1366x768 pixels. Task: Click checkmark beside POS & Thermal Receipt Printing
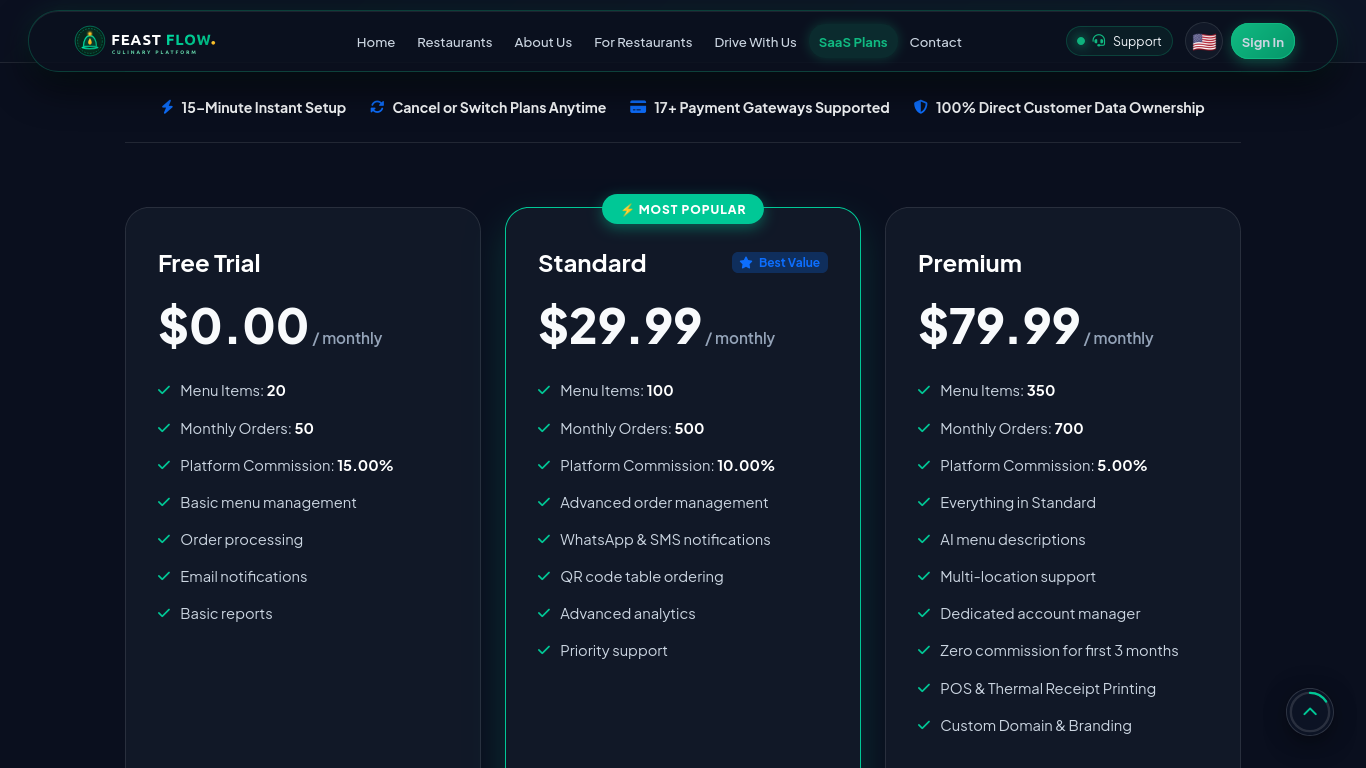pos(924,688)
